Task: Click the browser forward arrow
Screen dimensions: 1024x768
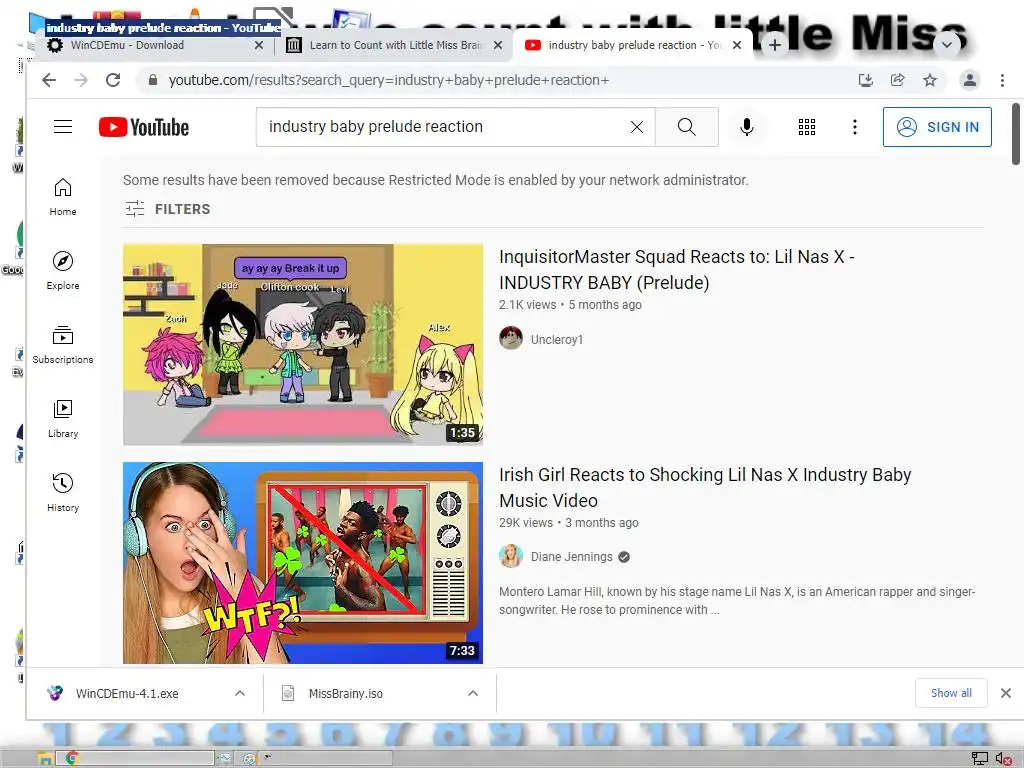Action: (81, 80)
